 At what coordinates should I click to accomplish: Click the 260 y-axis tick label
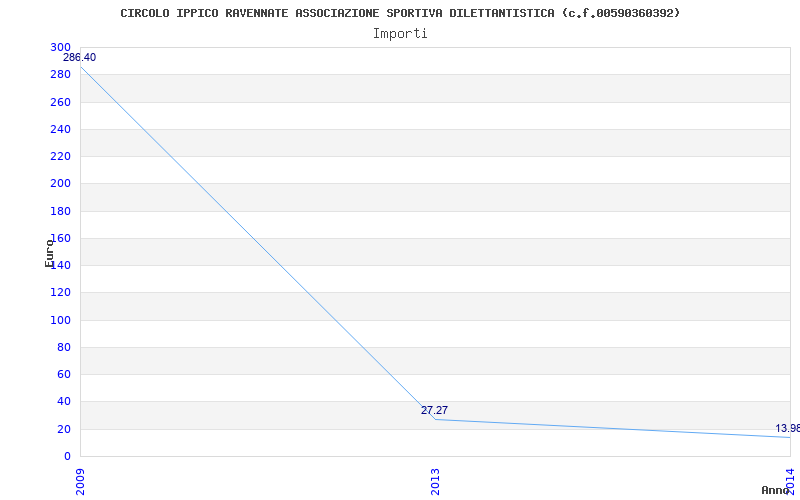point(60,102)
